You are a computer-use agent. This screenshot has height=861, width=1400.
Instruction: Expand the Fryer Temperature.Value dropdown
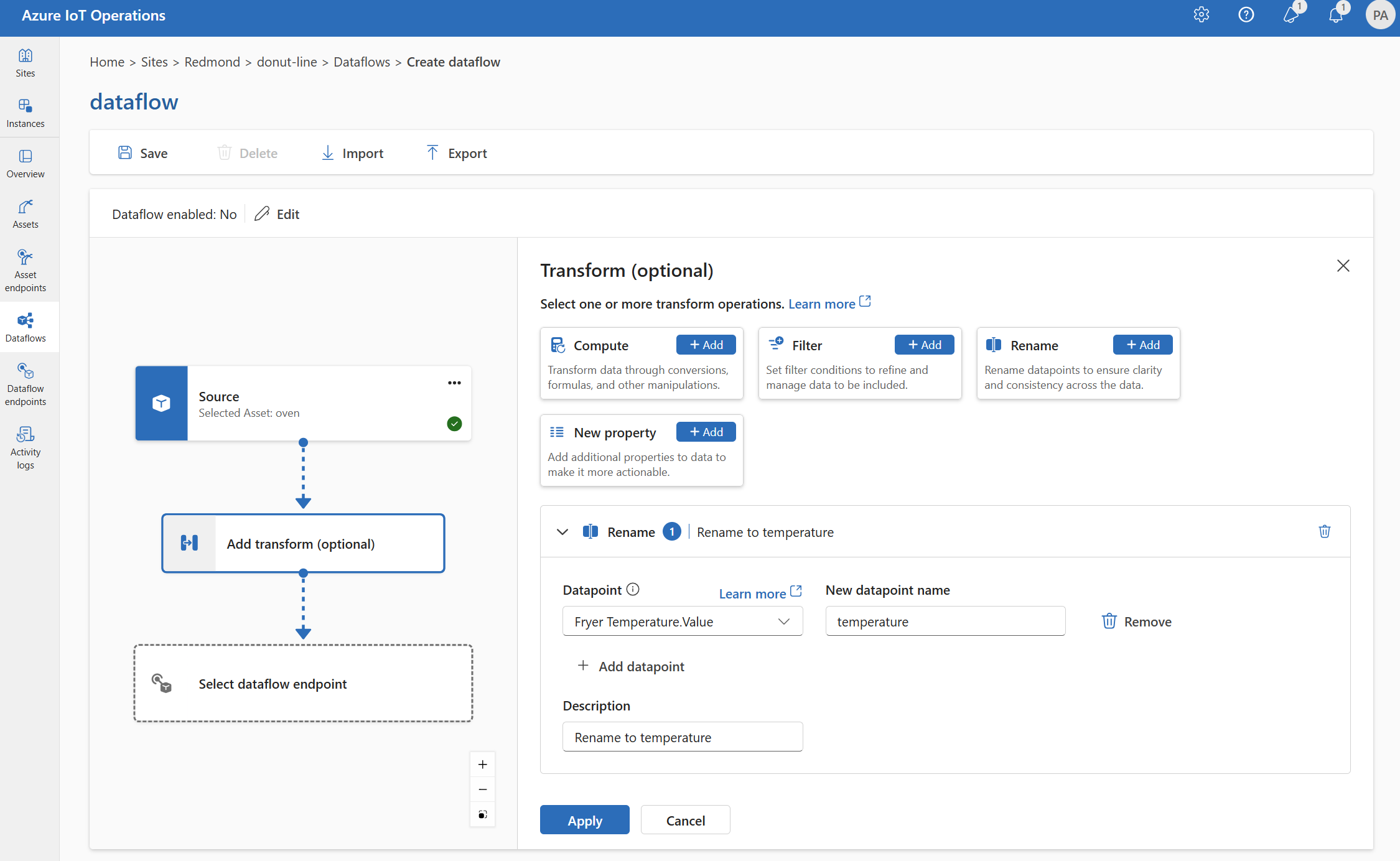[783, 622]
